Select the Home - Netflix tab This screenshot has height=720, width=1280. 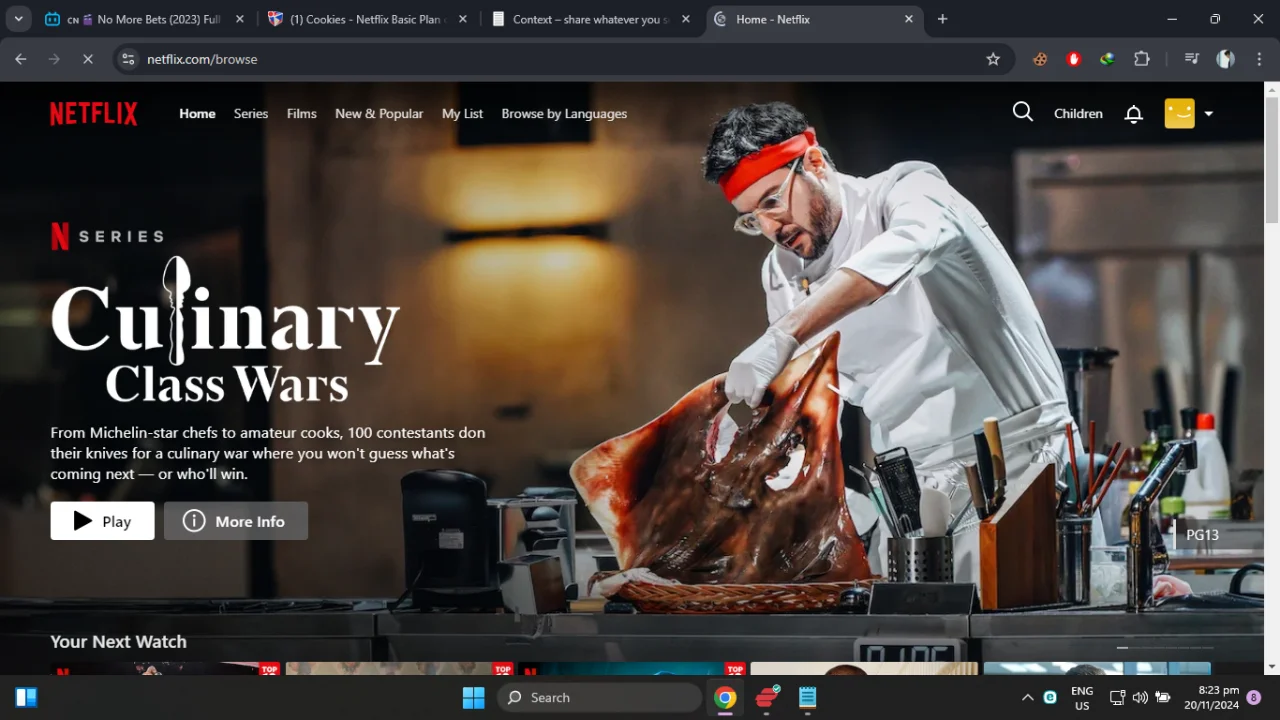coord(815,19)
